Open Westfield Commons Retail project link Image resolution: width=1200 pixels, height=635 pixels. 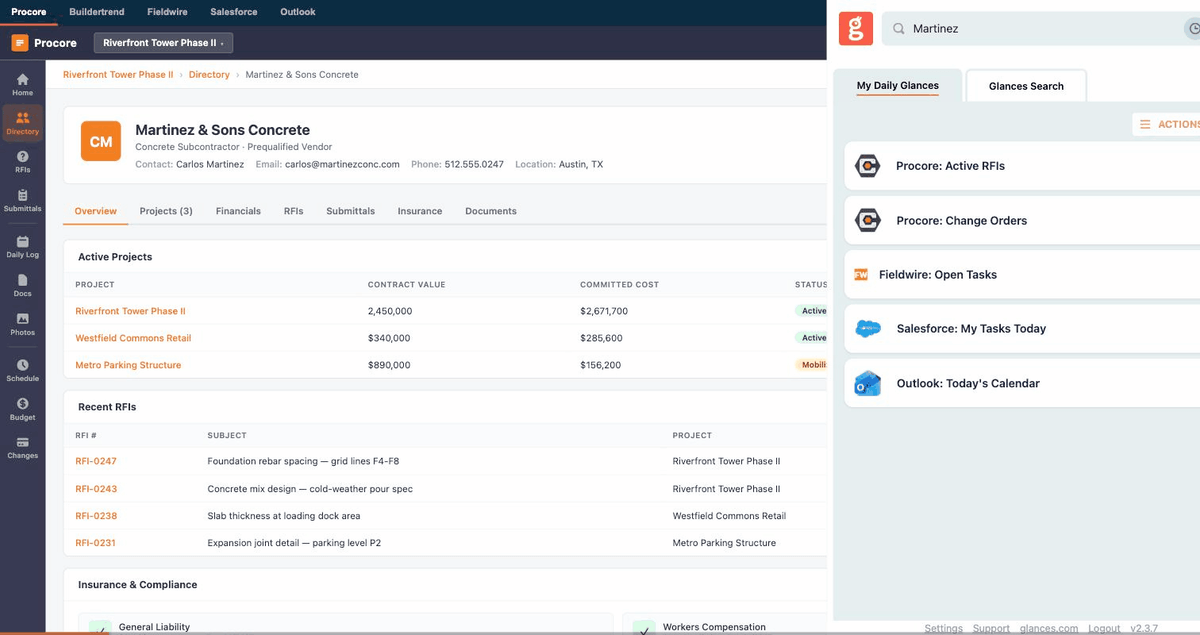coord(133,338)
